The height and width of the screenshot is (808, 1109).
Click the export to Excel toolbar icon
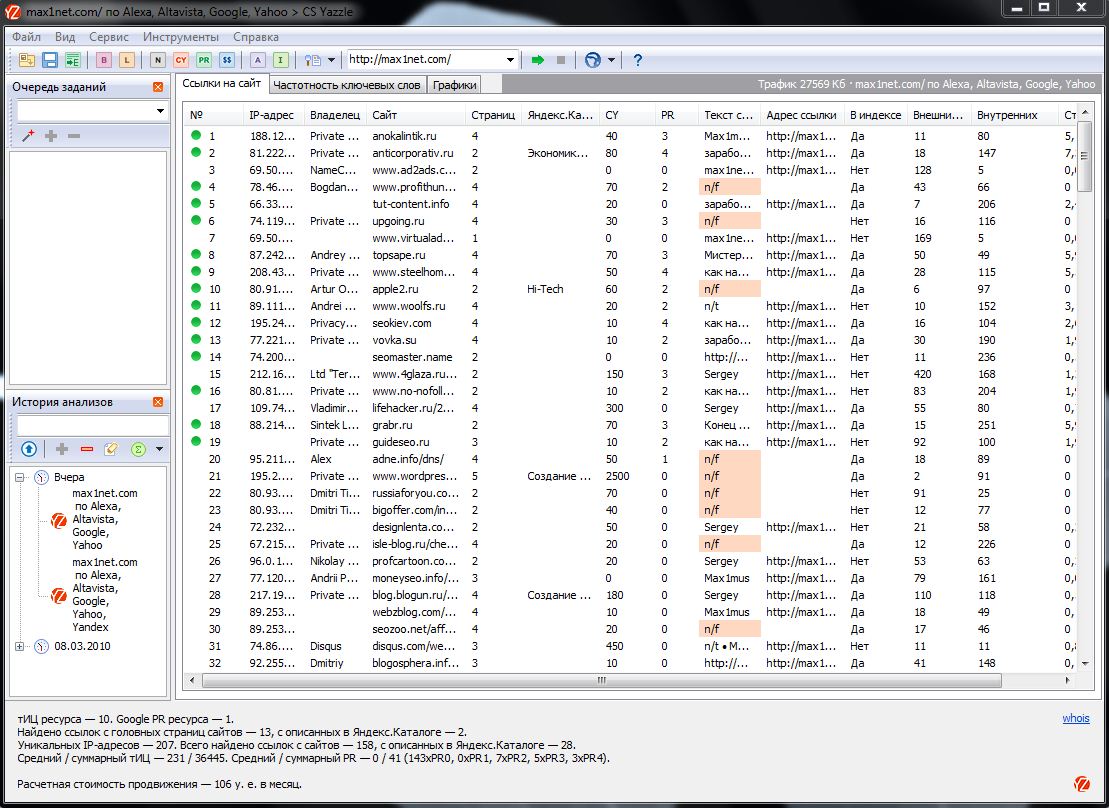click(x=73, y=60)
